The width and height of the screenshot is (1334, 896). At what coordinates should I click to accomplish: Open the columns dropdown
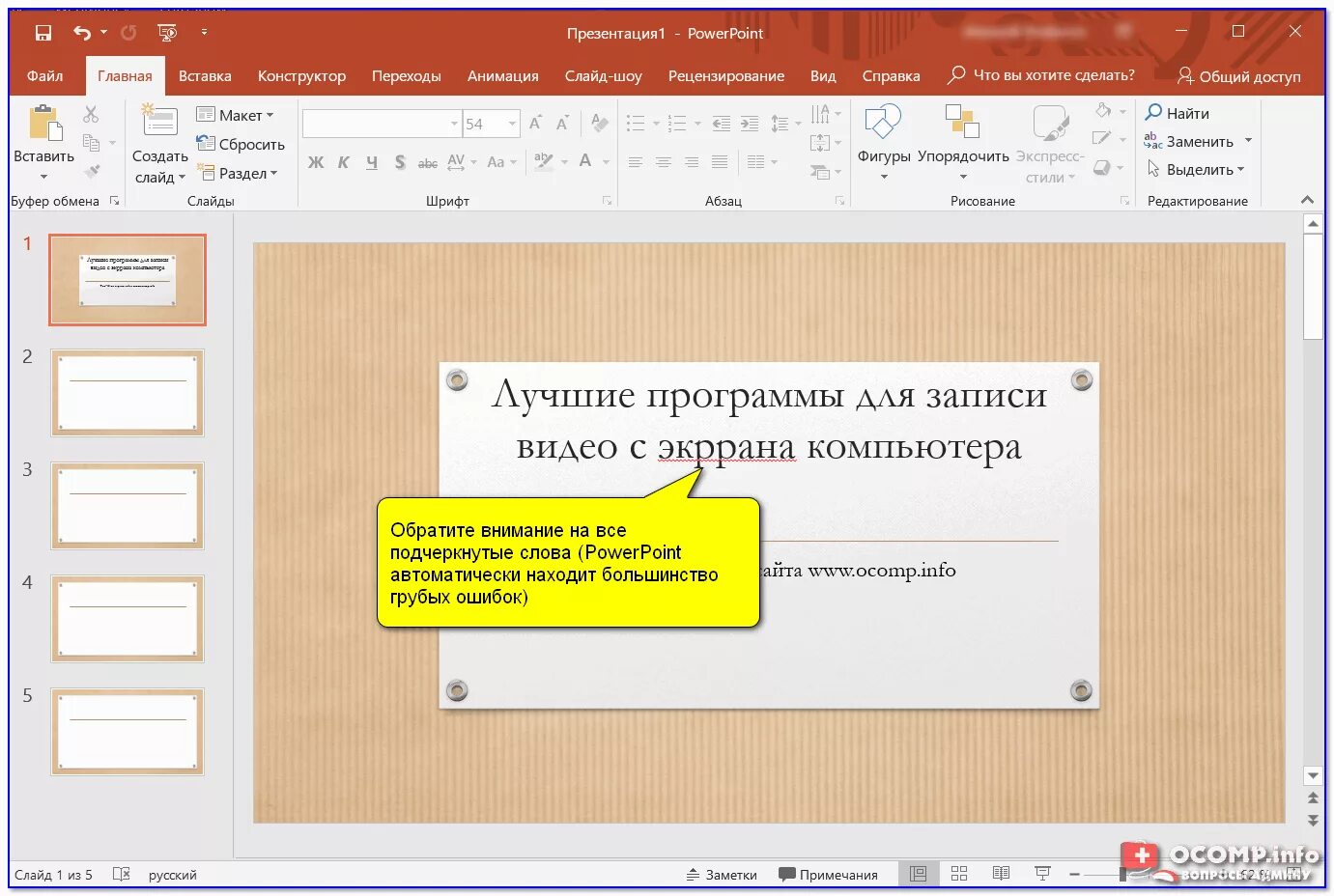(761, 162)
